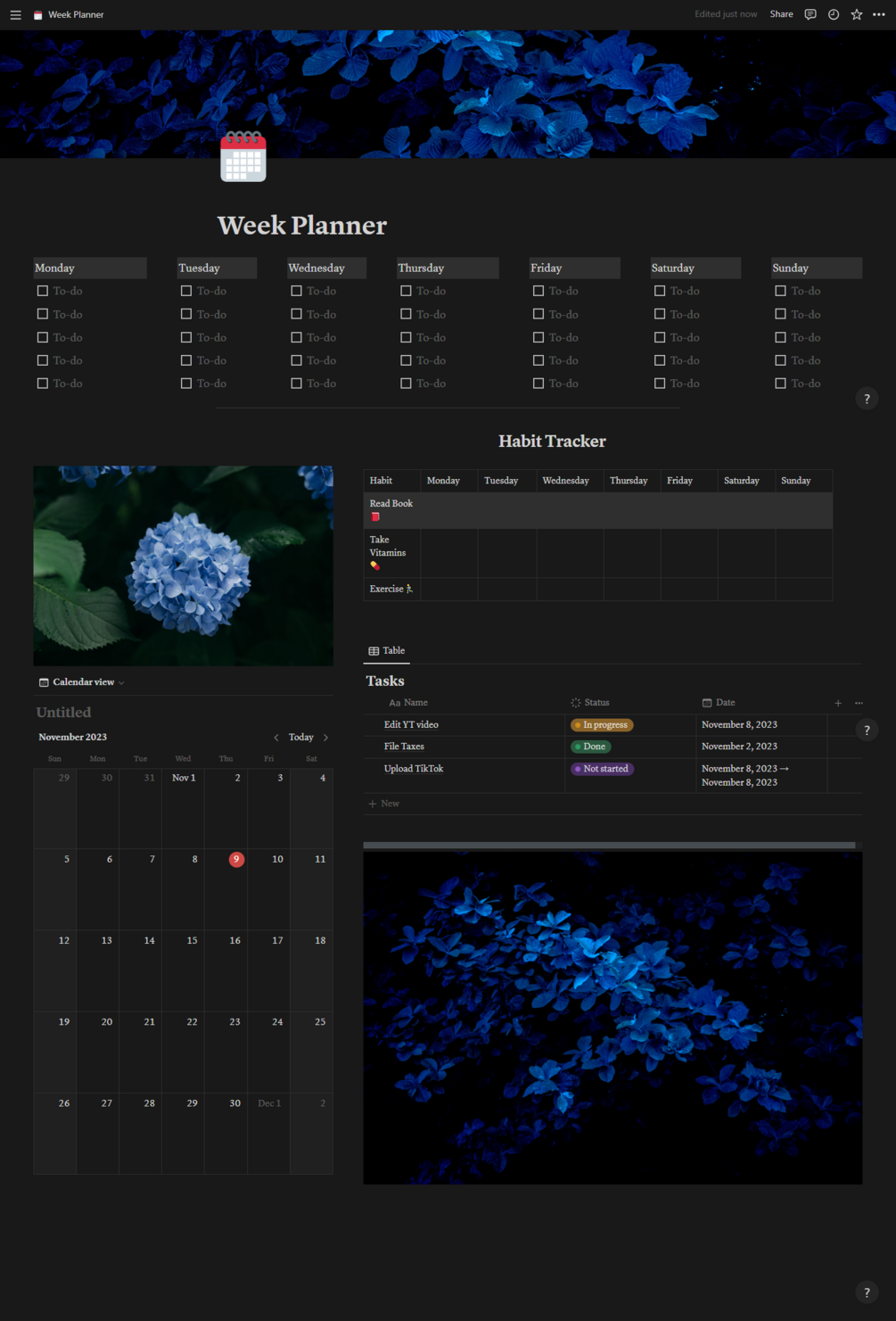Click the help question mark beside the Sunday column
The width and height of the screenshot is (896, 1321).
(x=867, y=399)
